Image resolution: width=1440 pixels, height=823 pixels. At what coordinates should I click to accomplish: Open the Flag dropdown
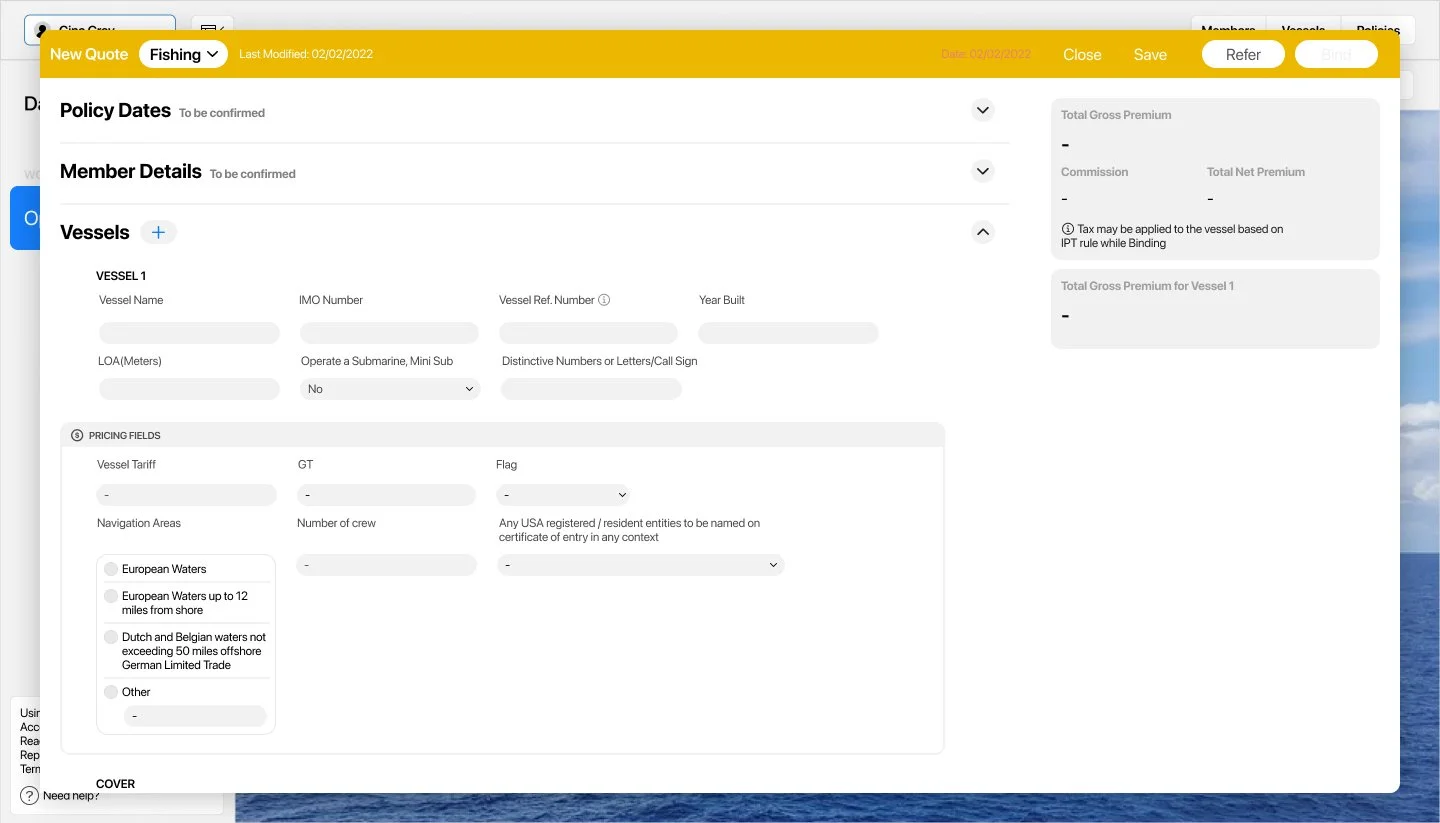click(x=563, y=494)
